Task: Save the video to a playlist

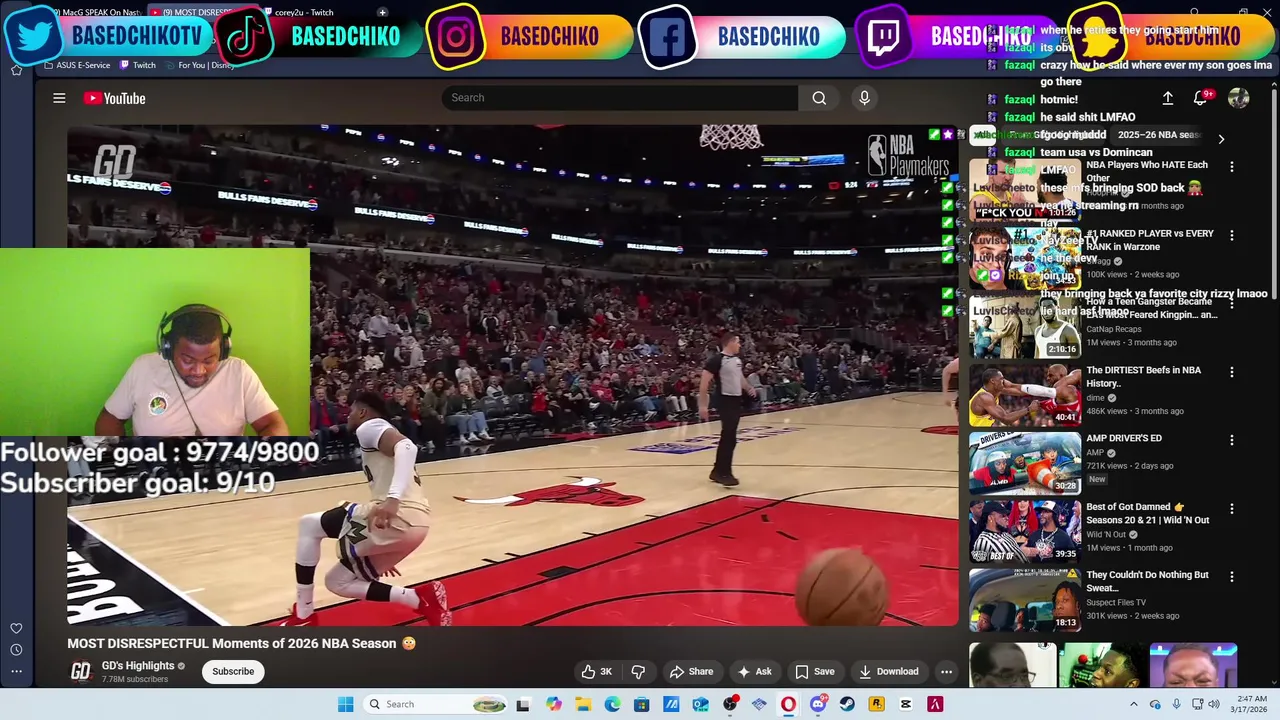Action: click(814, 672)
